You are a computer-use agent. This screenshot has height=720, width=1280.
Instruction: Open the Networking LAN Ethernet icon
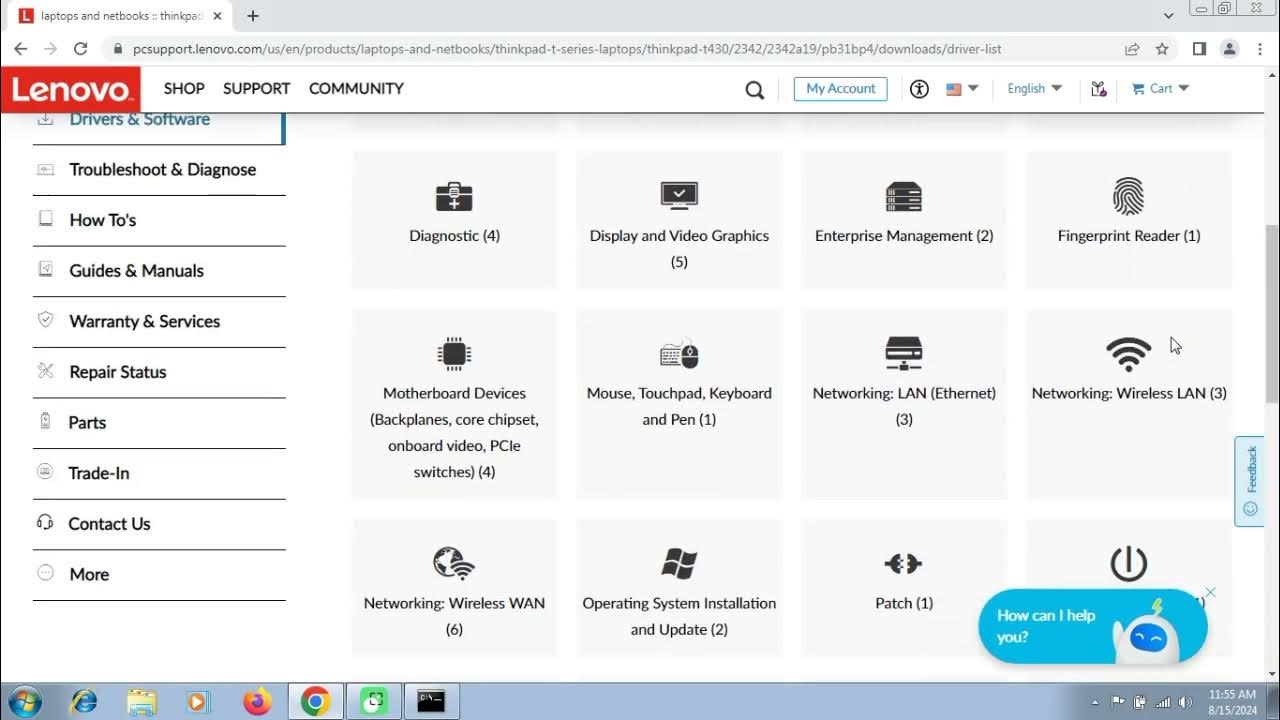[x=904, y=354]
